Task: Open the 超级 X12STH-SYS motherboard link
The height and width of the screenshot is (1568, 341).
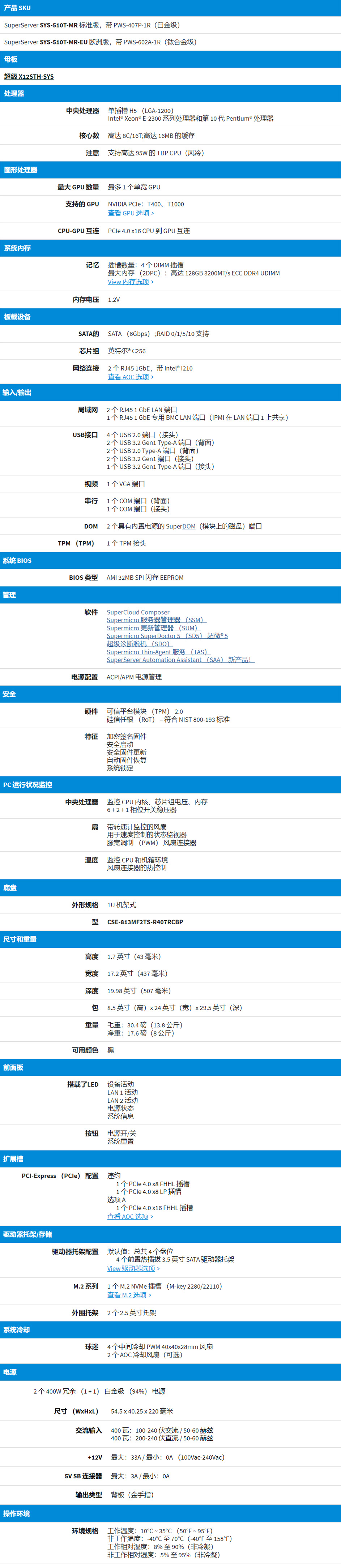Action: (29, 77)
